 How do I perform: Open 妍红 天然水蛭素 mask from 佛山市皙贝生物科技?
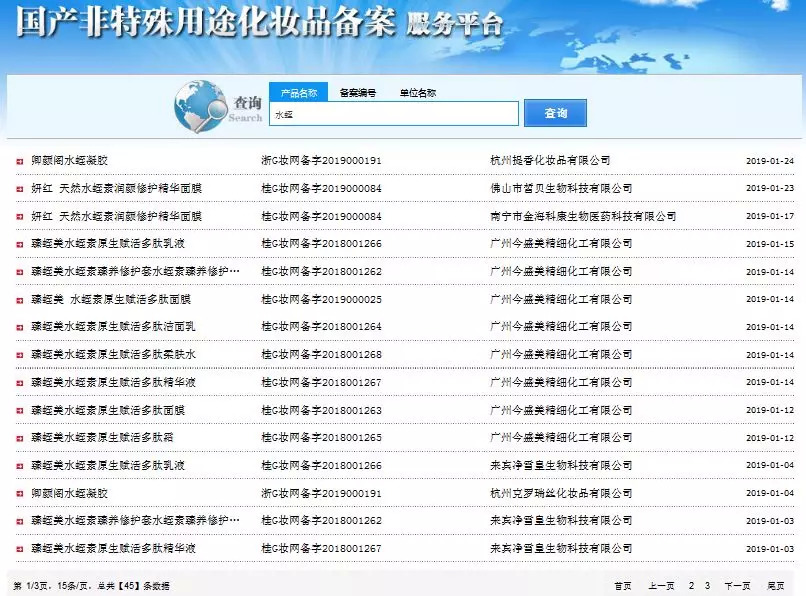(117, 188)
